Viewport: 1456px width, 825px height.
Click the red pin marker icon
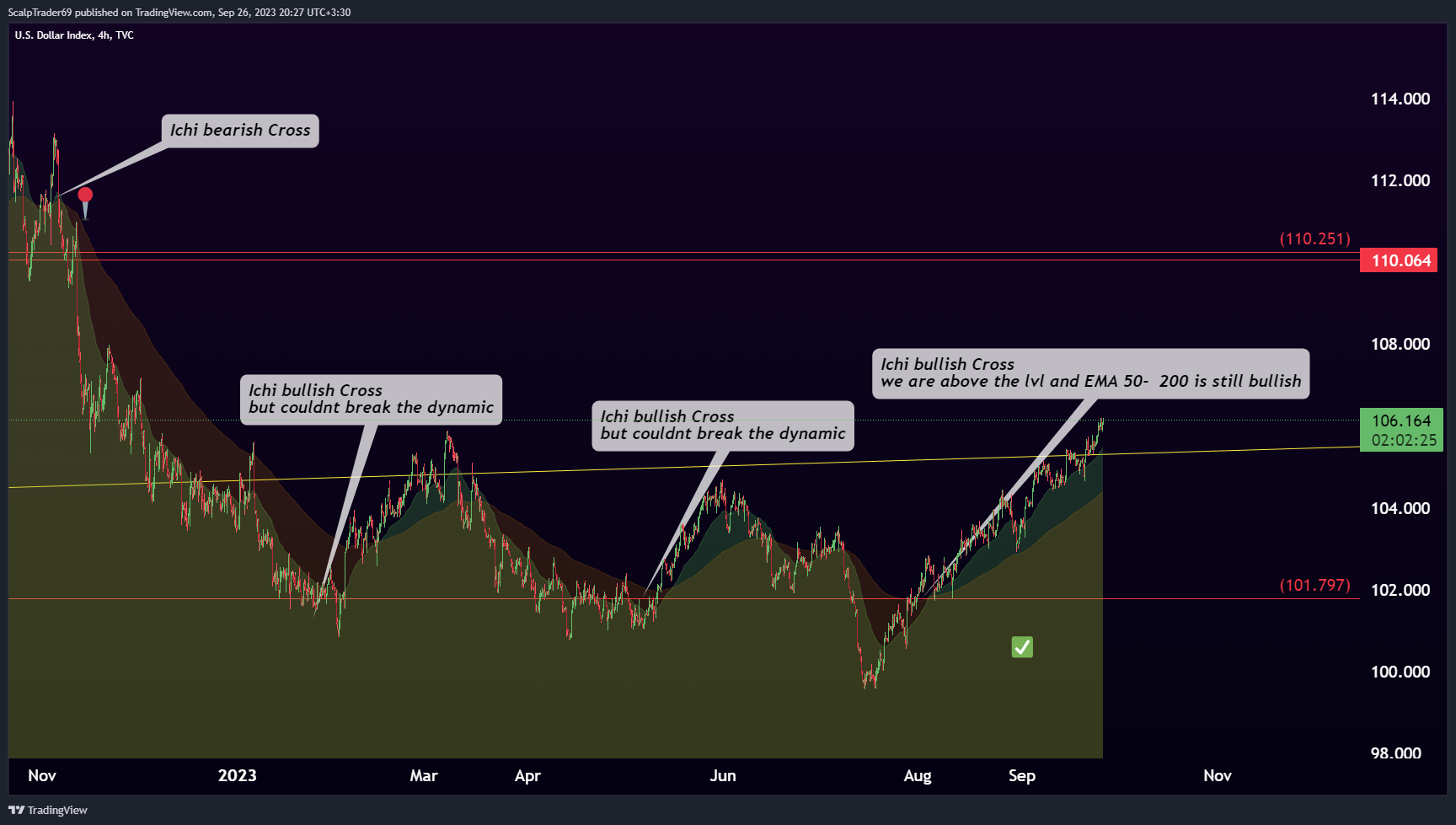click(x=85, y=202)
